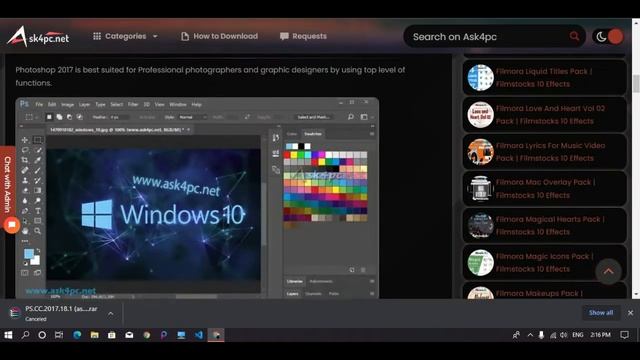Open the Windows Start menu
The width and height of the screenshot is (640, 360).
[x=8, y=335]
